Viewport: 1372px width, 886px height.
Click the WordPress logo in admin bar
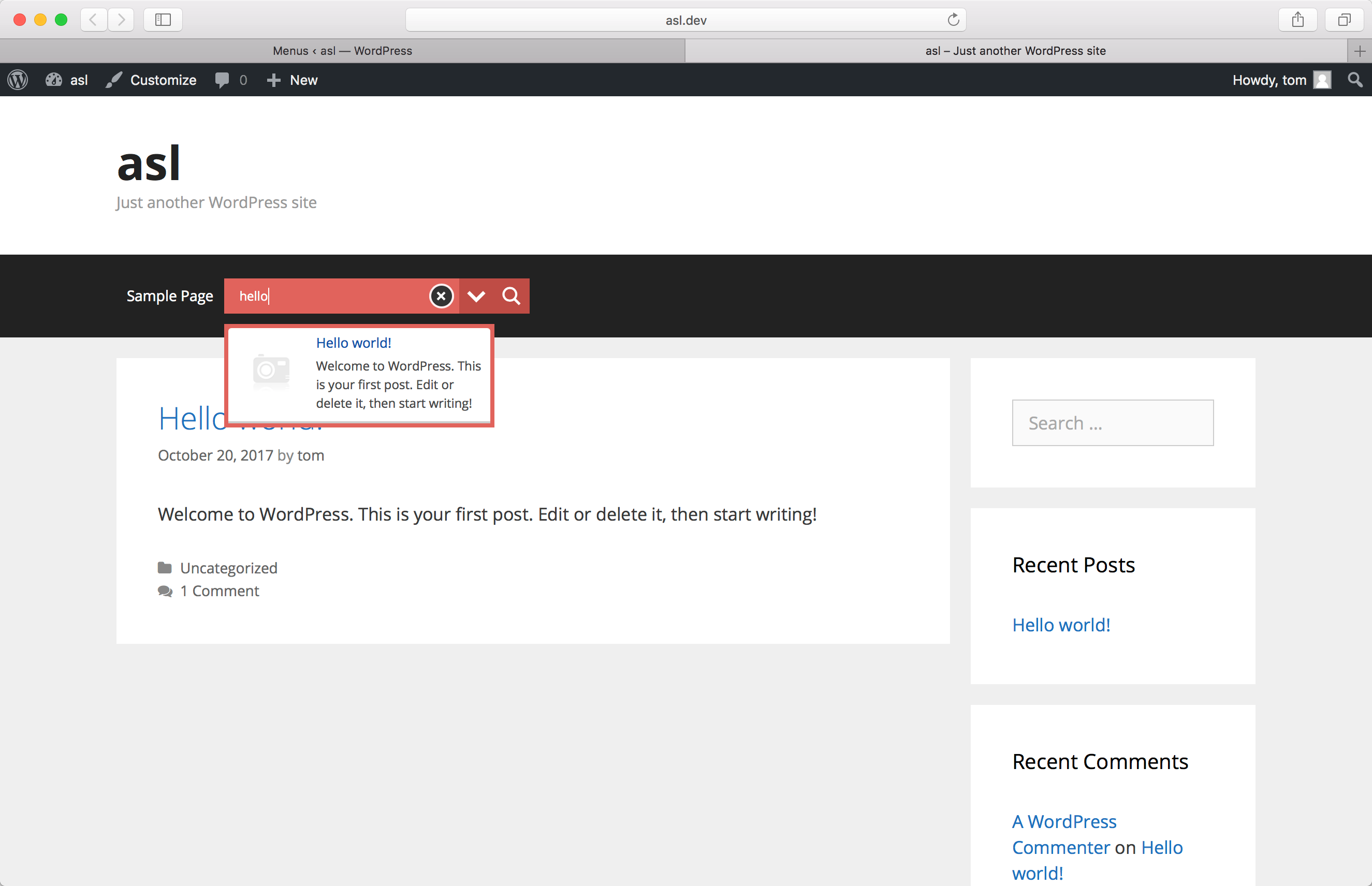[x=18, y=80]
